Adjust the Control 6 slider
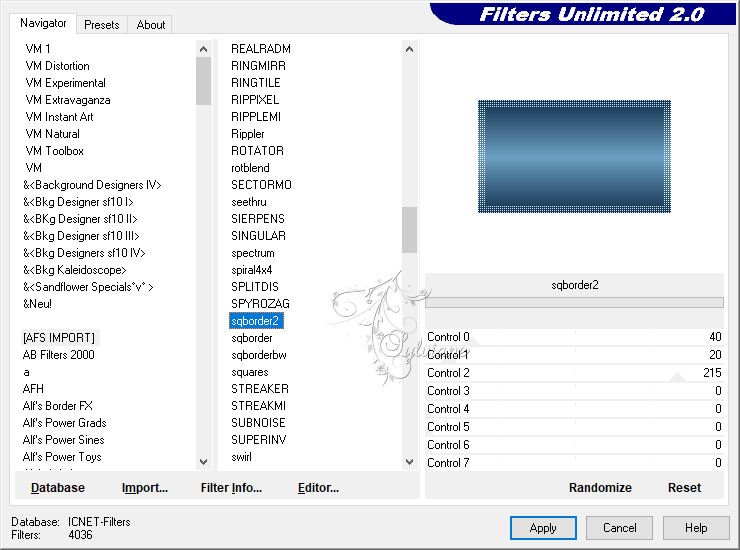The image size is (740, 550). 574,445
